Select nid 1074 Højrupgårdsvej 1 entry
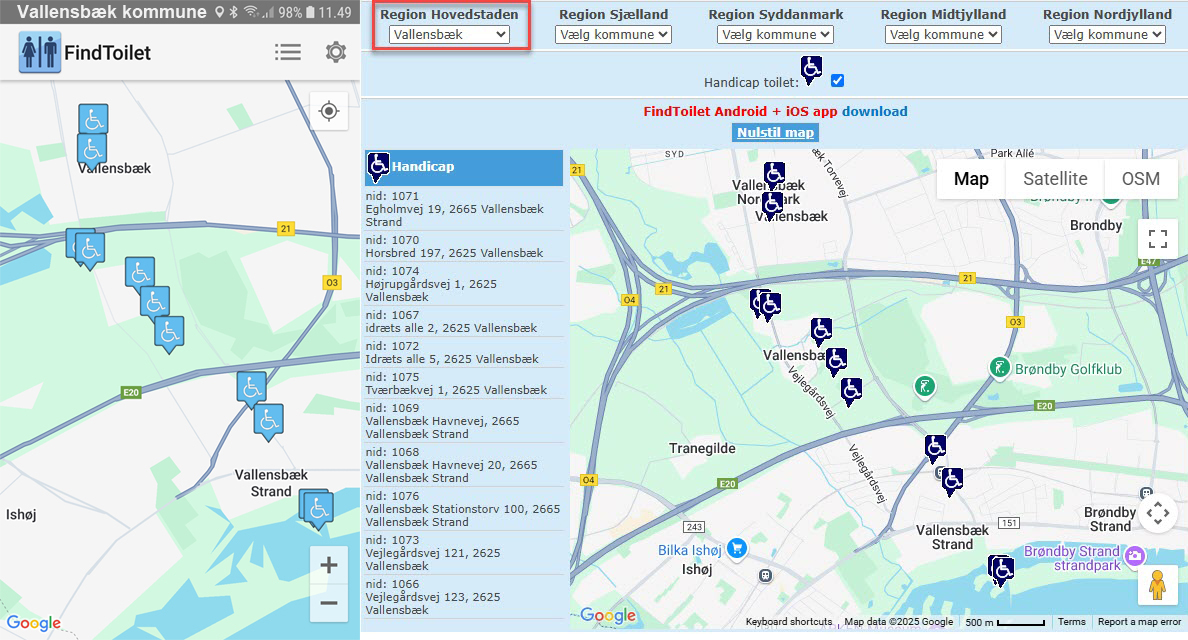Viewport: 1188px width, 640px height. (464, 284)
